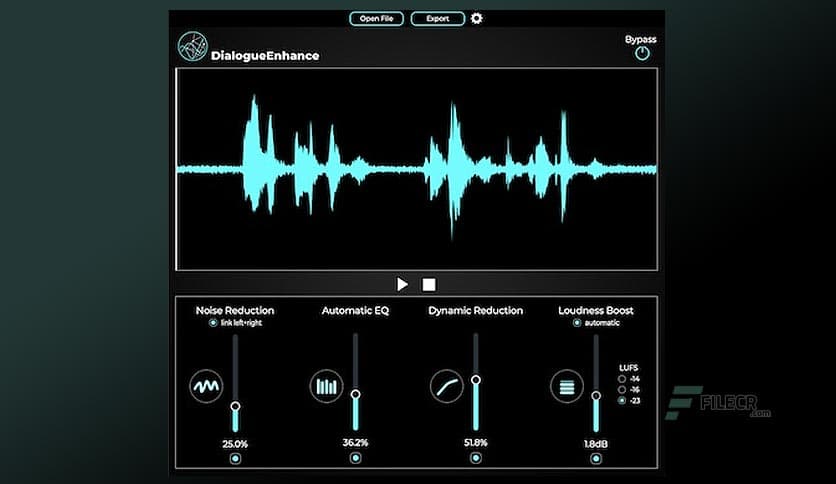Click the Open File button
The height and width of the screenshot is (484, 836).
pos(376,19)
